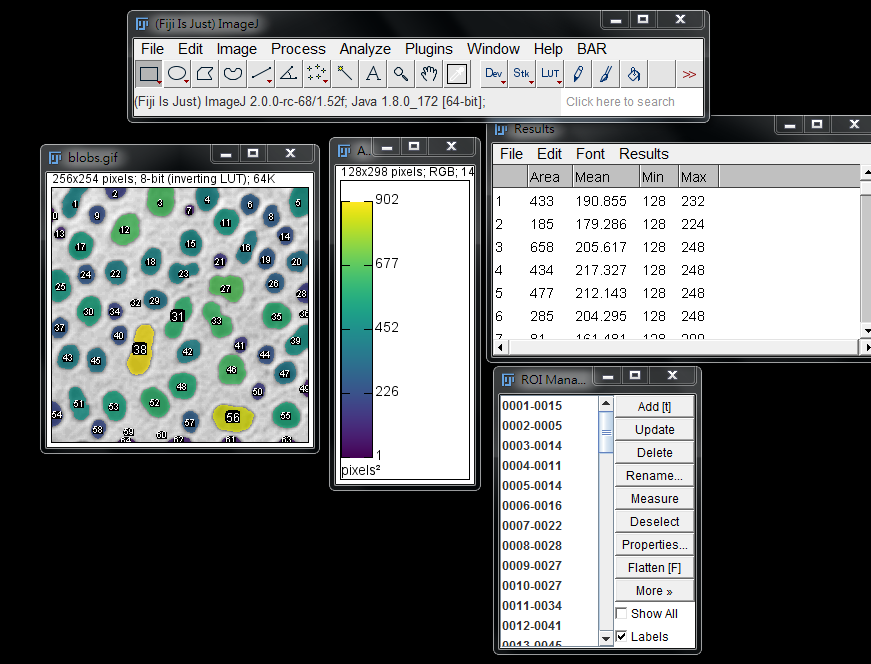Expand more tools double-arrow switcher
Screen dimensions: 871x664
[x=689, y=73]
